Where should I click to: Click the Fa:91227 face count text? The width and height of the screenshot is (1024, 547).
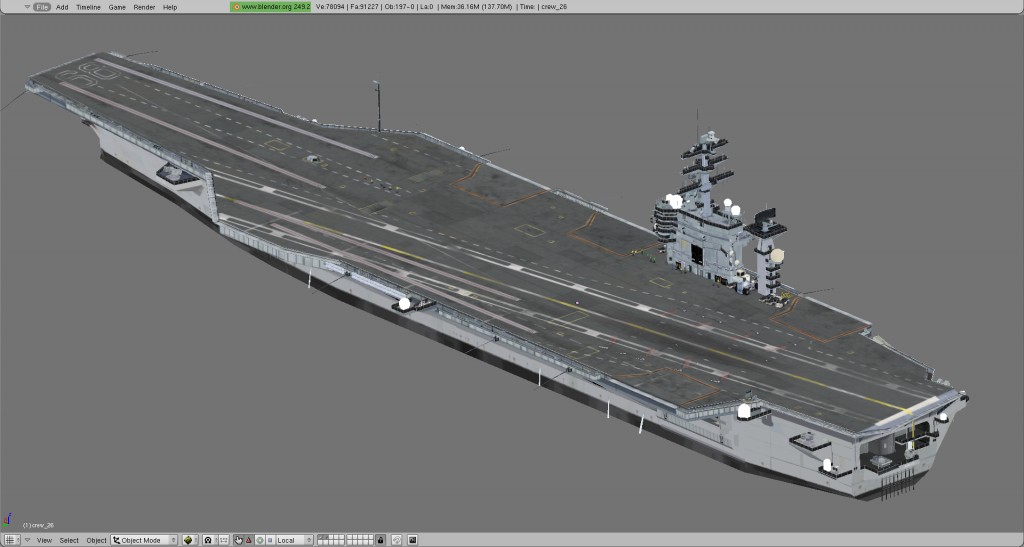point(363,7)
